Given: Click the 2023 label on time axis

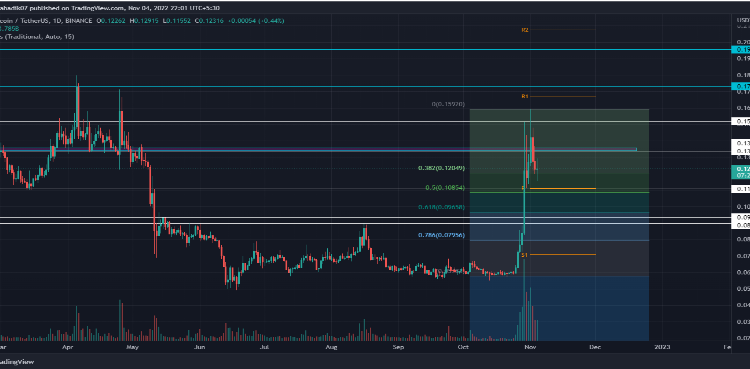Looking at the screenshot, I should (662, 346).
